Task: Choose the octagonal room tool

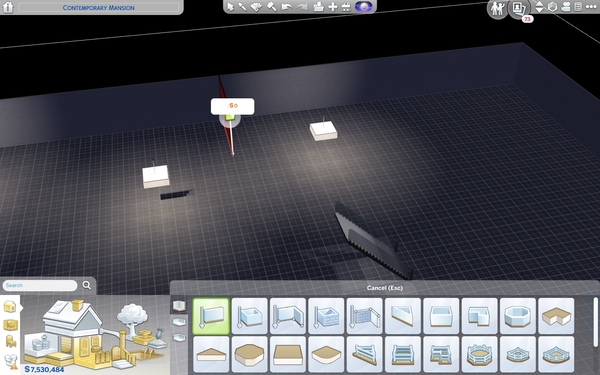Action: click(518, 316)
